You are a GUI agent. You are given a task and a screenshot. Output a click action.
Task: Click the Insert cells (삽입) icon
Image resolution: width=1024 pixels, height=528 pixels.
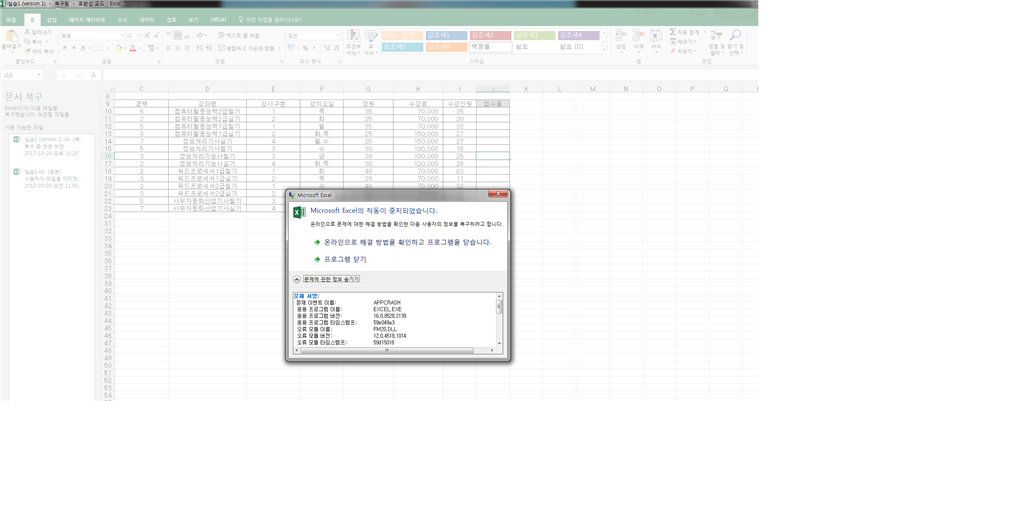coord(621,35)
